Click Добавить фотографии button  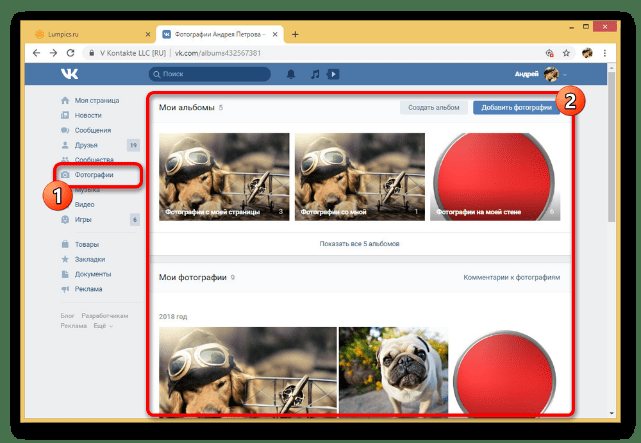coord(517,107)
